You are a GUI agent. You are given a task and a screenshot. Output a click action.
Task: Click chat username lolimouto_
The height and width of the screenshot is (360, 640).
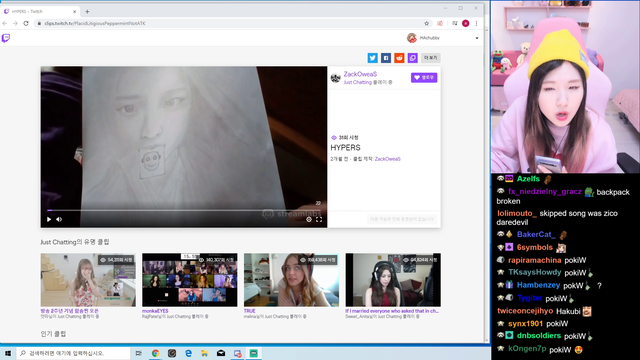(x=516, y=213)
